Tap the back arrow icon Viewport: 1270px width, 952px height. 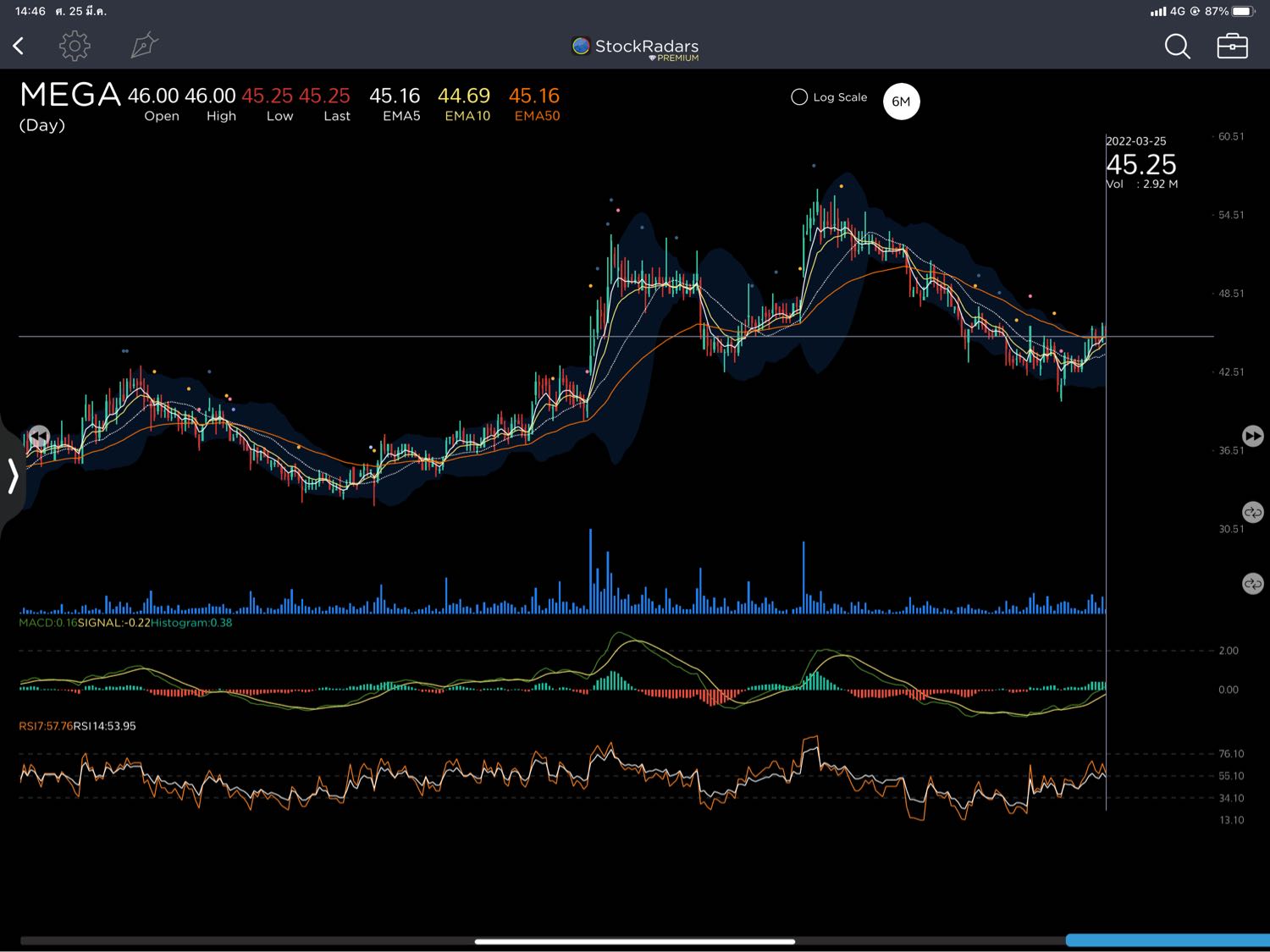pyautogui.click(x=18, y=46)
